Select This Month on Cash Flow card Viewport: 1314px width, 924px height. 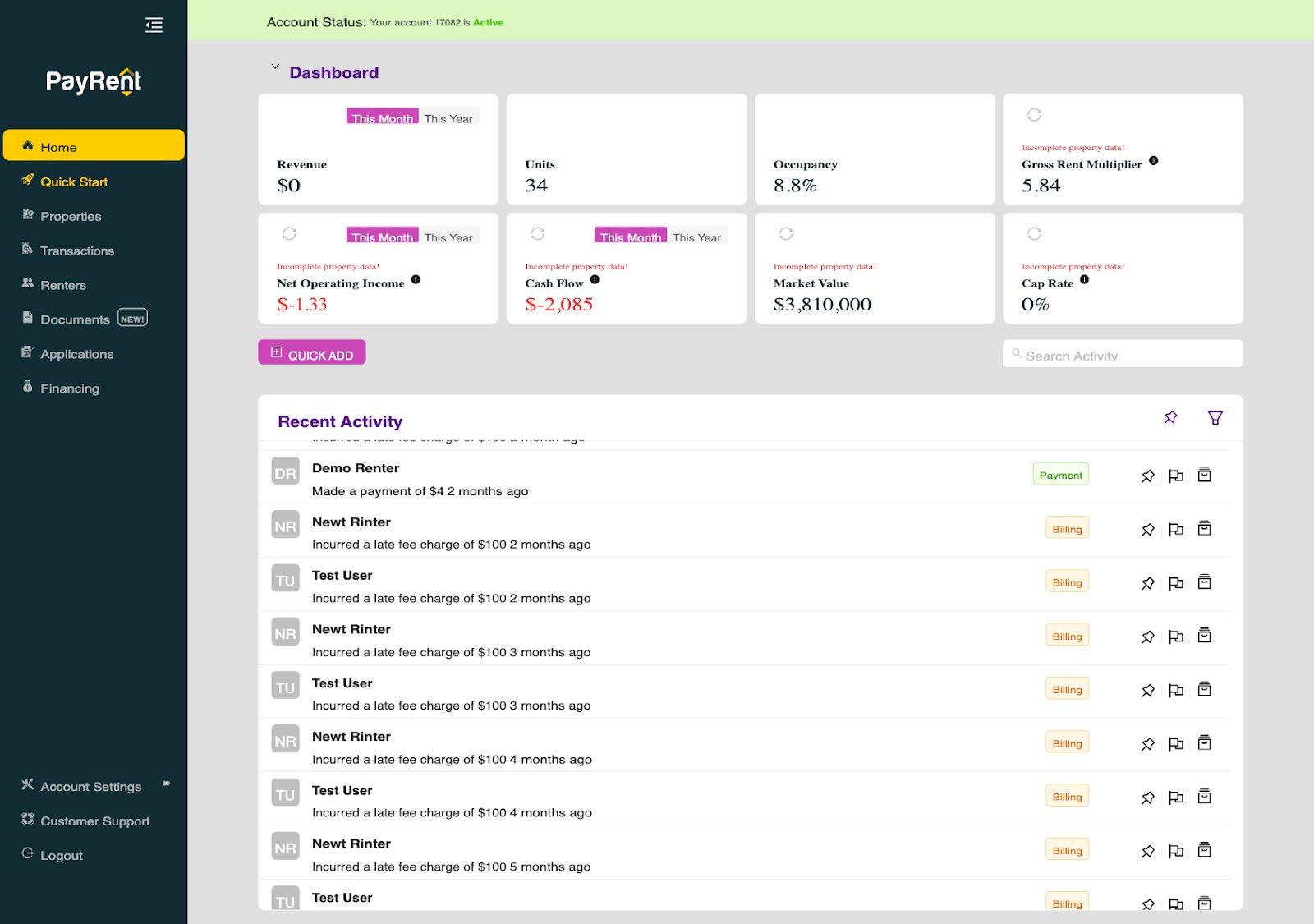tap(630, 237)
